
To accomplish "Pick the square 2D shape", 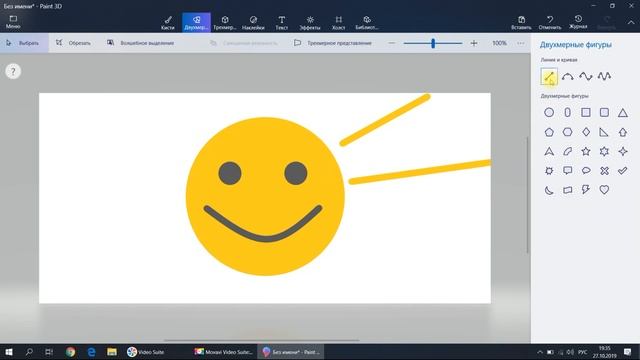I will [586, 112].
